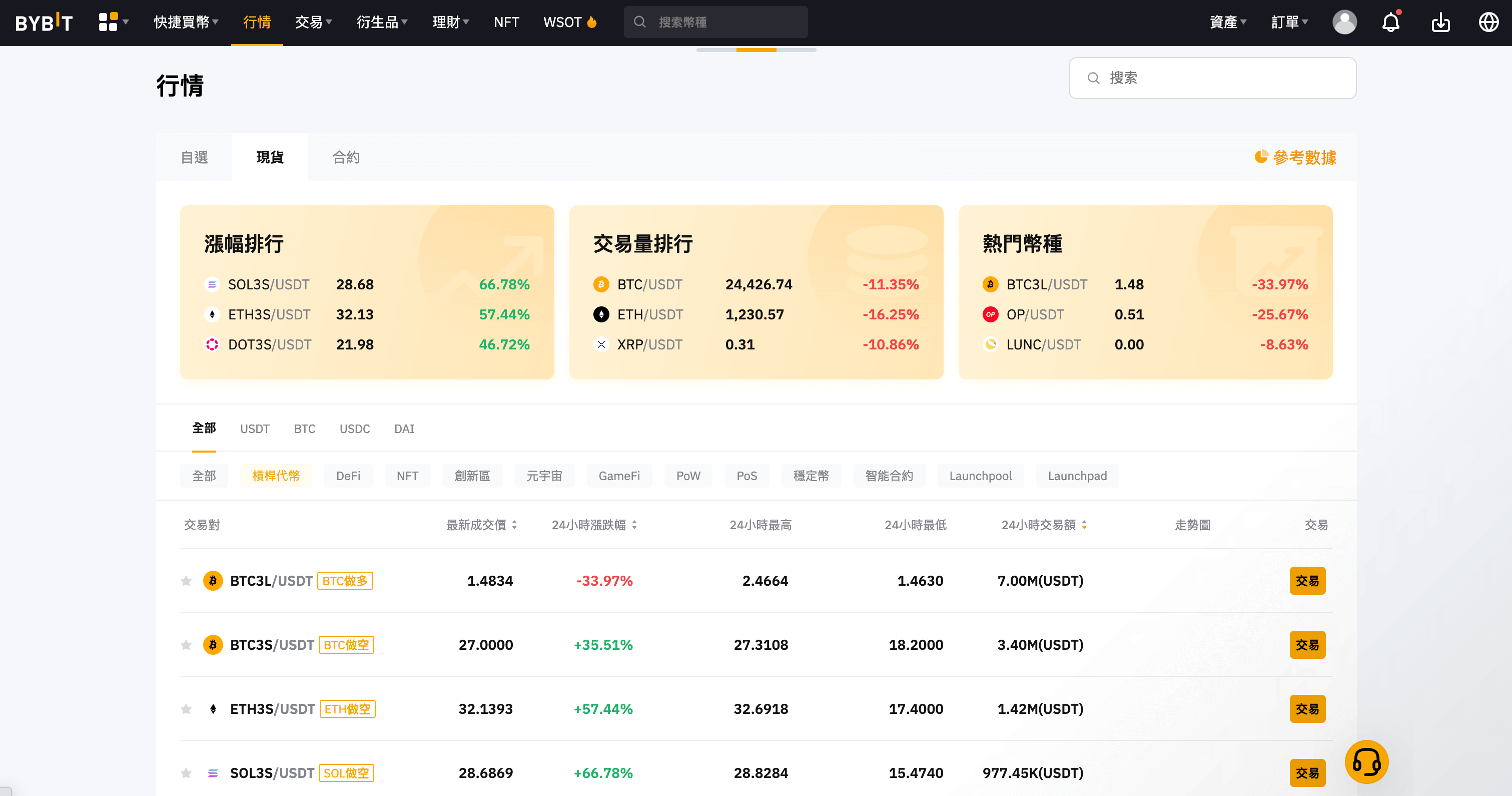Open the user profile avatar

pos(1345,23)
